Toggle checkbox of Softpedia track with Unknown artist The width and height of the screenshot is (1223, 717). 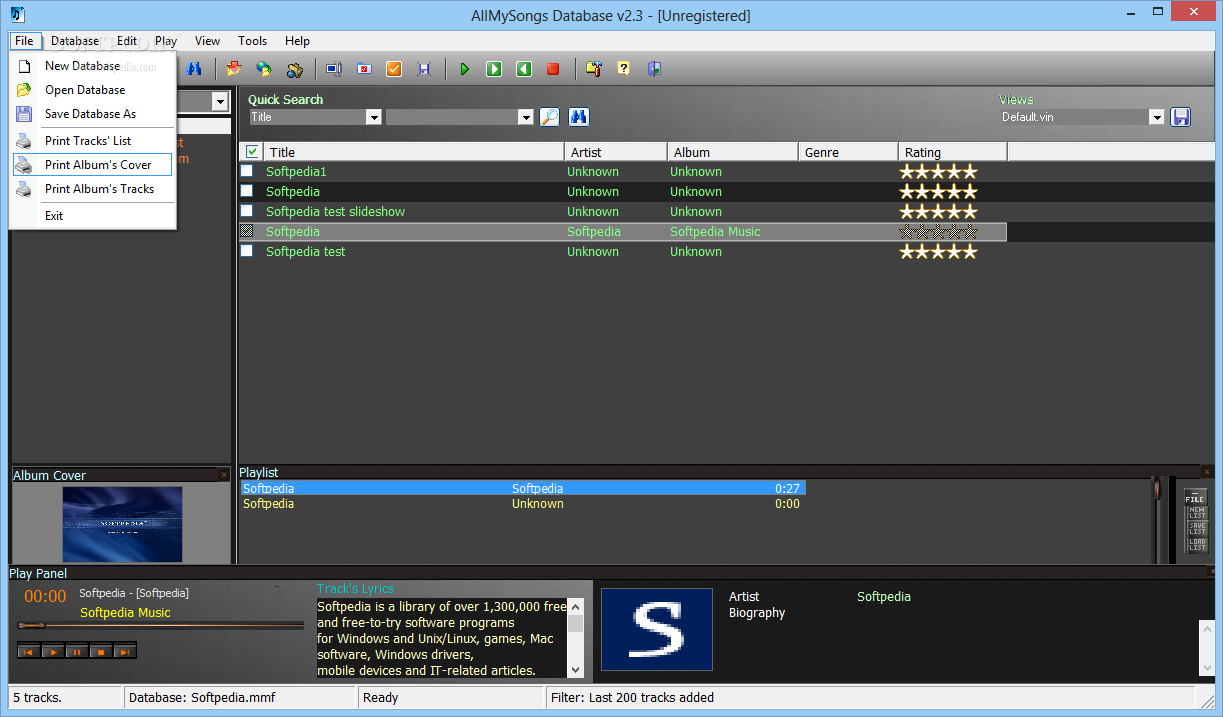click(x=247, y=191)
